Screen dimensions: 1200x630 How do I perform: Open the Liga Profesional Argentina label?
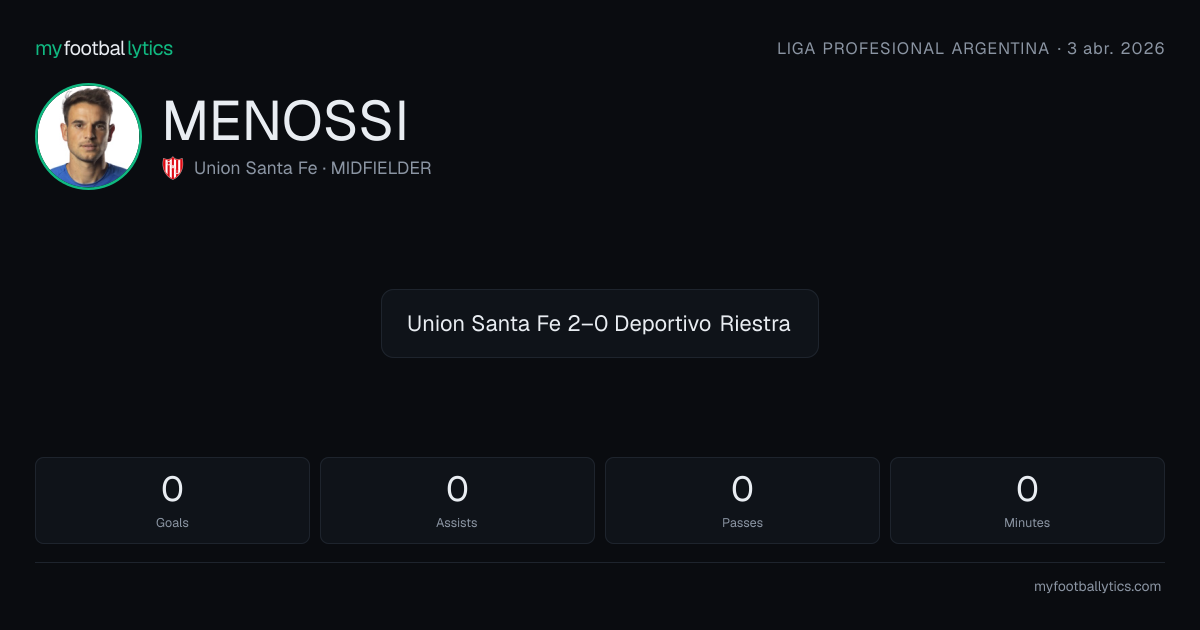[x=913, y=48]
